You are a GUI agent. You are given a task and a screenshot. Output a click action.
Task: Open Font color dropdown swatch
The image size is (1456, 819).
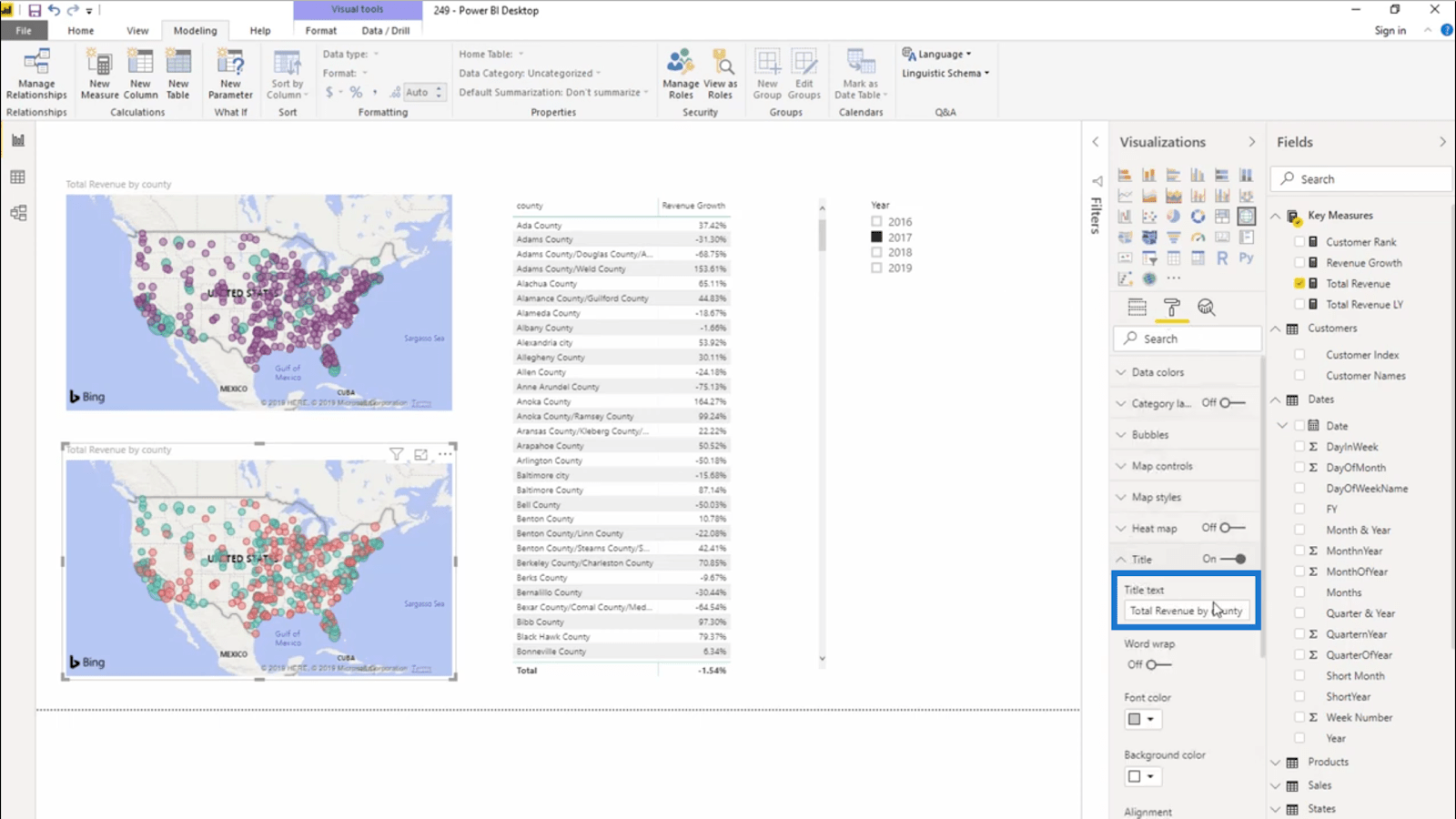coord(1141,719)
